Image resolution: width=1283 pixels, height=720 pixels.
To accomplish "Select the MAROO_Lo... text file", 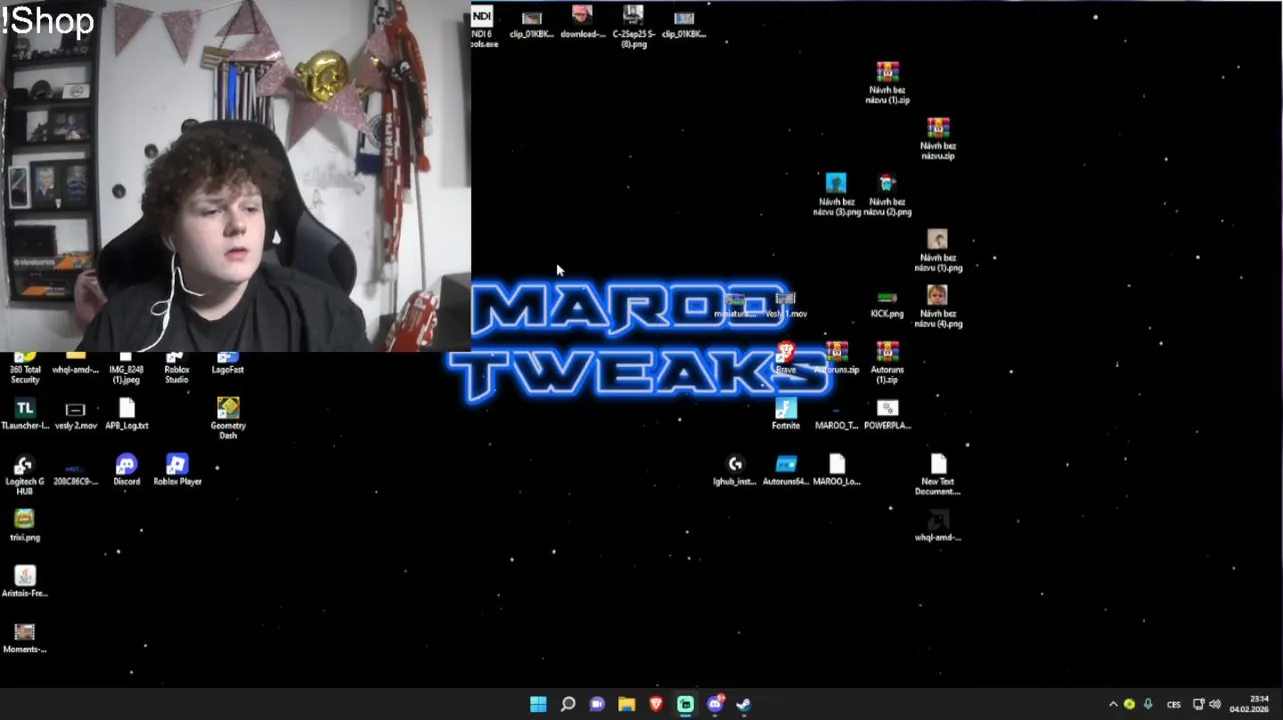I will 837,470.
